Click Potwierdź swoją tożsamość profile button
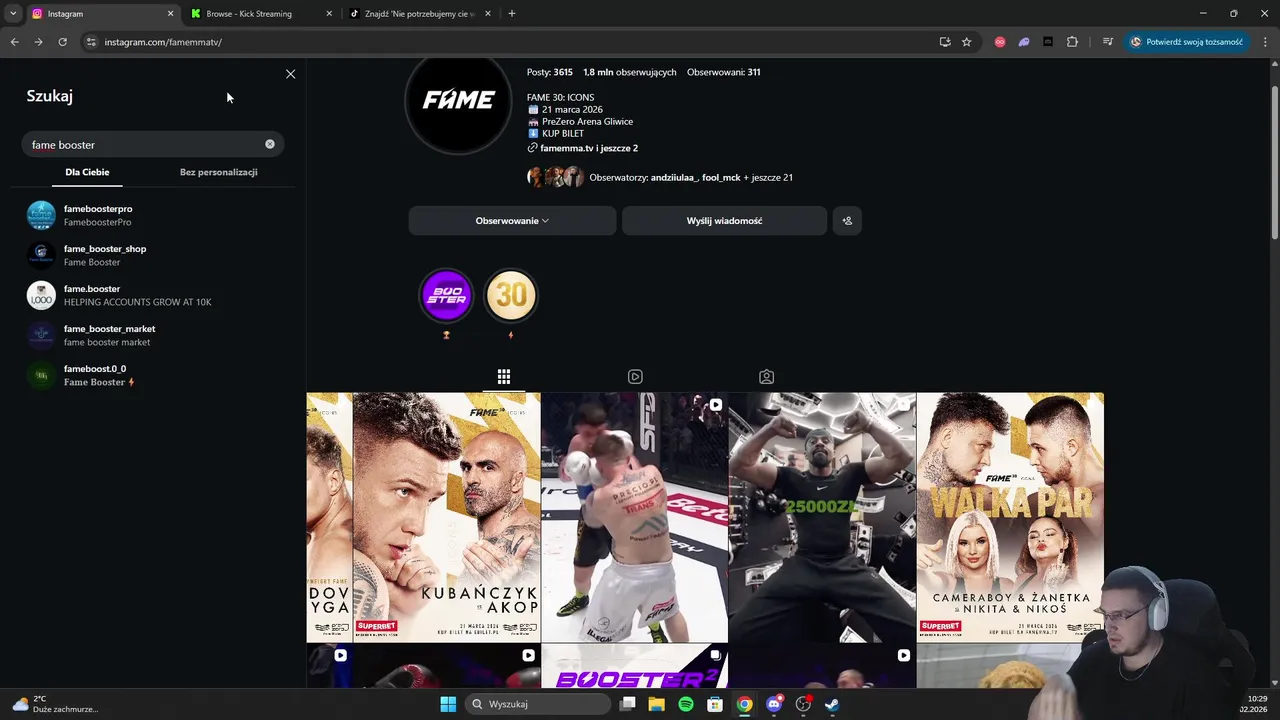This screenshot has width=1280, height=720. (1189, 42)
